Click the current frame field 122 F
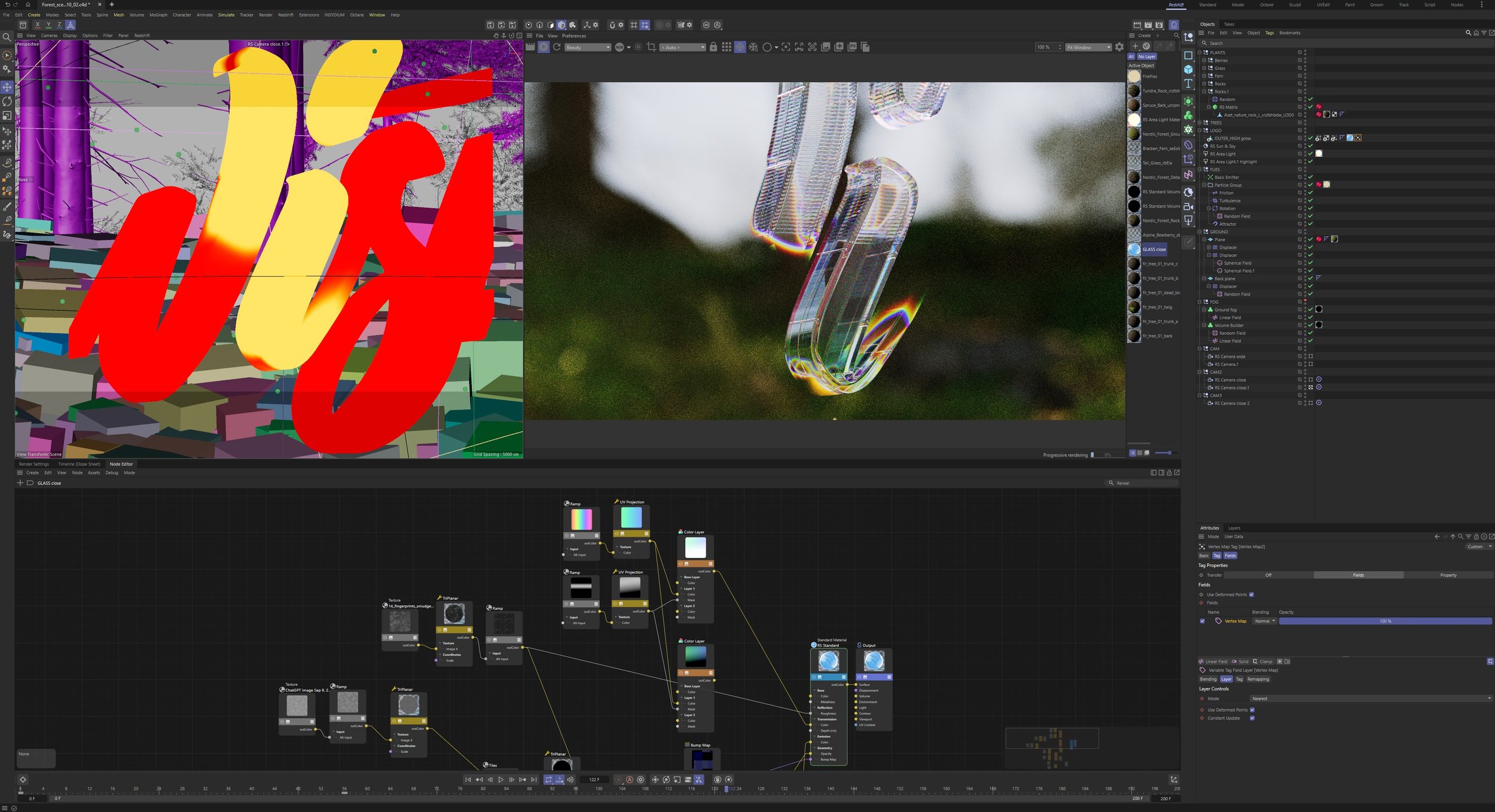This screenshot has width=1495, height=812. click(594, 780)
